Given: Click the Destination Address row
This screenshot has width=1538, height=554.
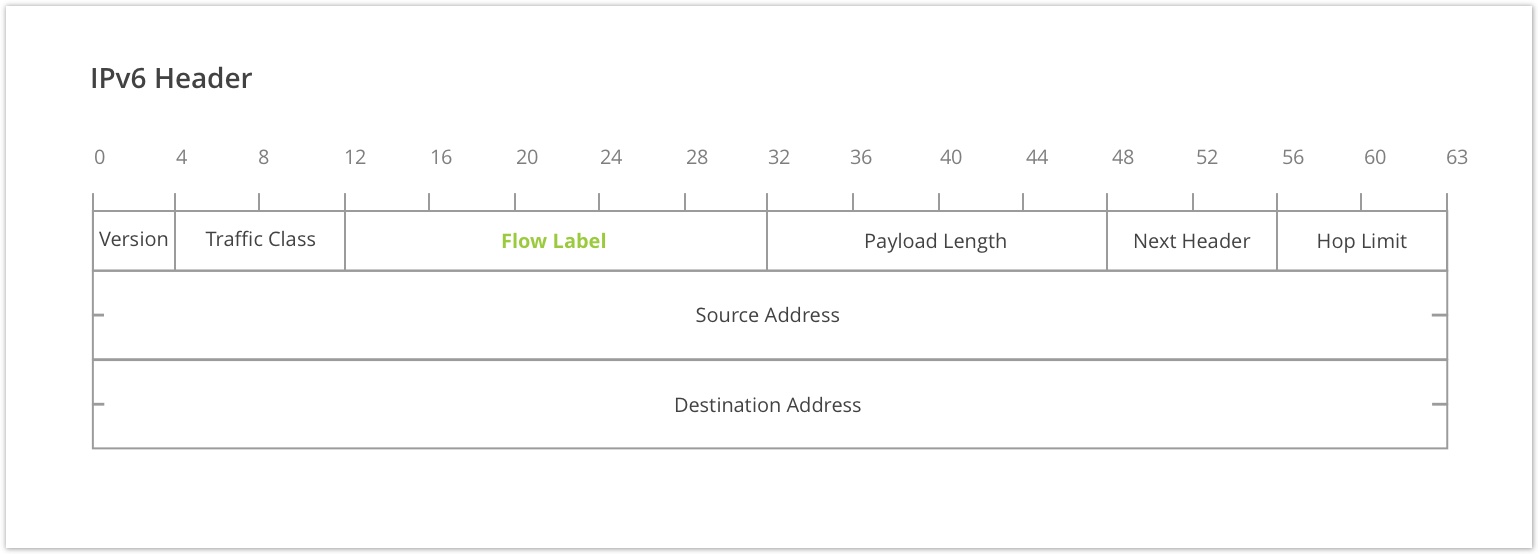Looking at the screenshot, I should (x=768, y=405).
